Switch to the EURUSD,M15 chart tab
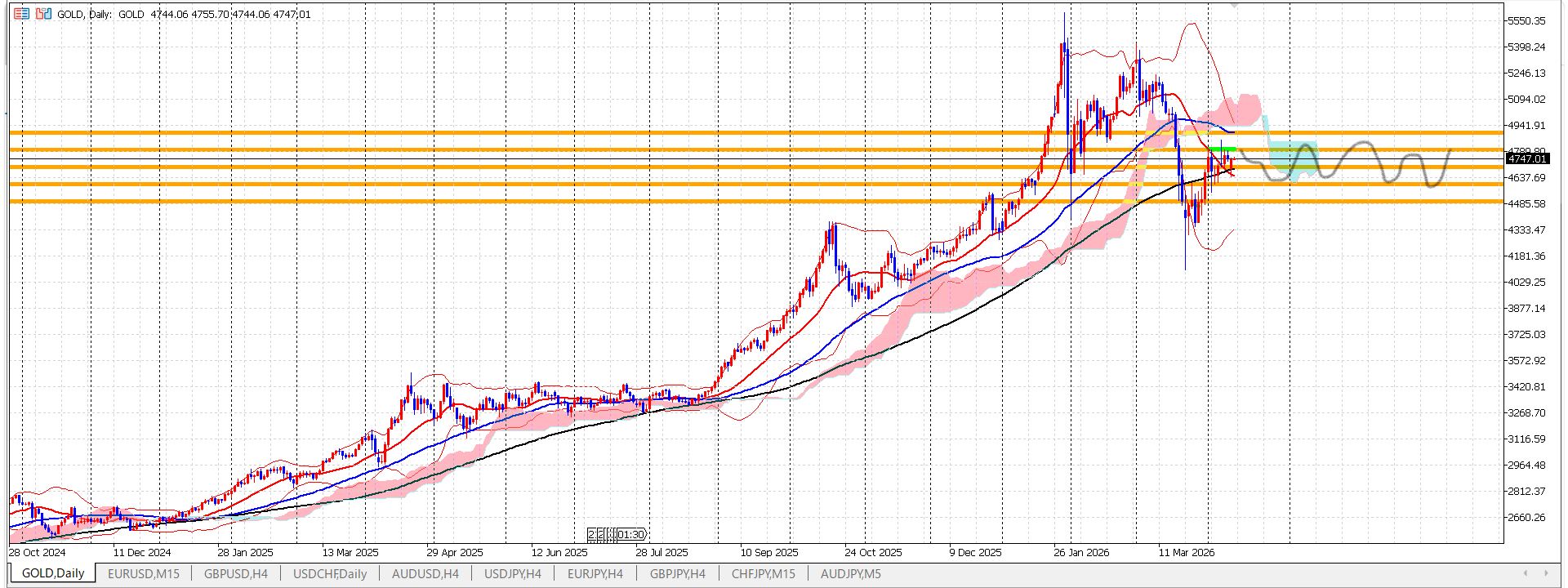 pos(144,574)
